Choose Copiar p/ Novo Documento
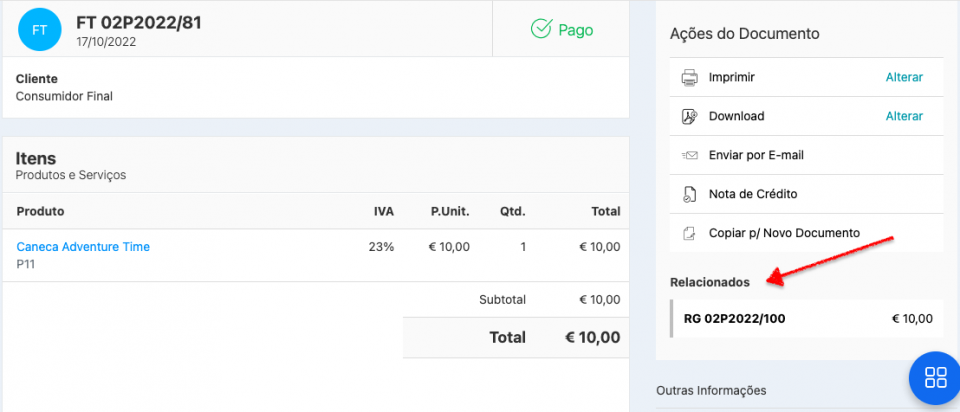Viewport: 960px width, 412px height. [784, 233]
